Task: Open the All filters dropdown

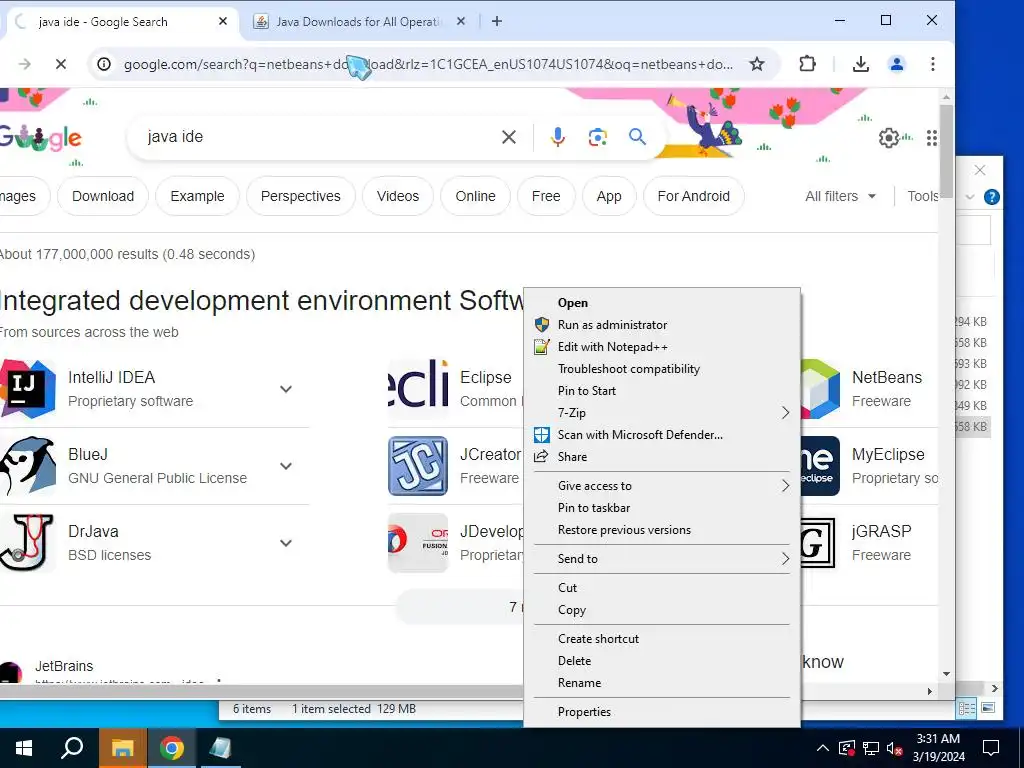Action: pyautogui.click(x=840, y=196)
